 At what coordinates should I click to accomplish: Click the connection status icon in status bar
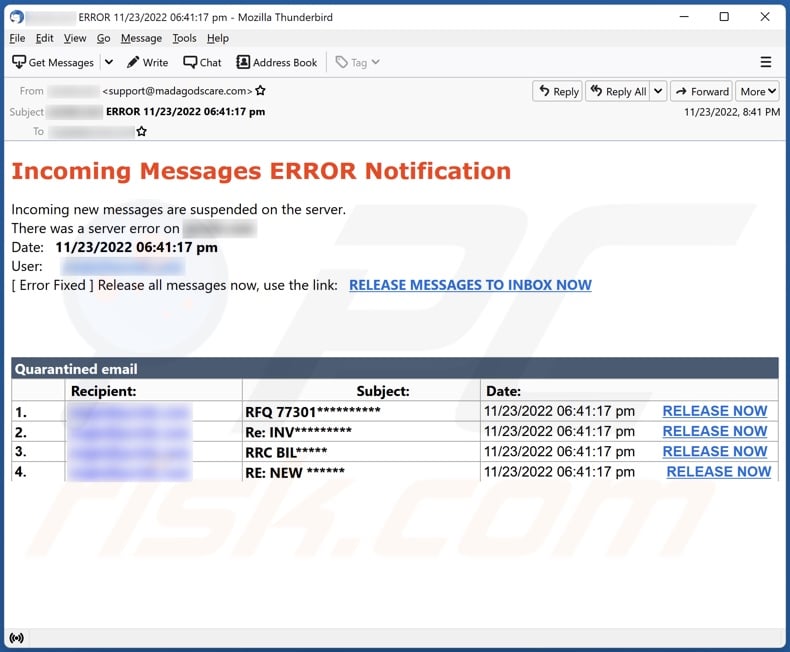tap(16, 637)
